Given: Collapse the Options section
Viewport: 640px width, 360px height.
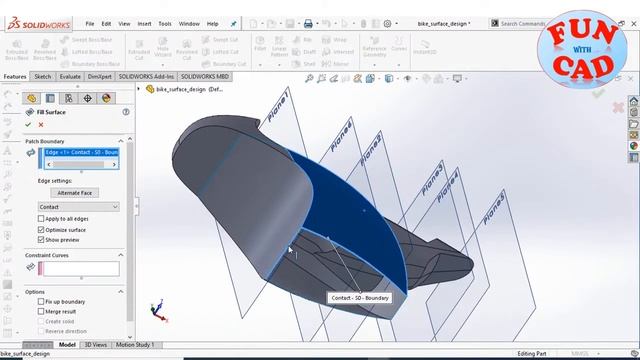Looking at the screenshot, I should (x=121, y=292).
